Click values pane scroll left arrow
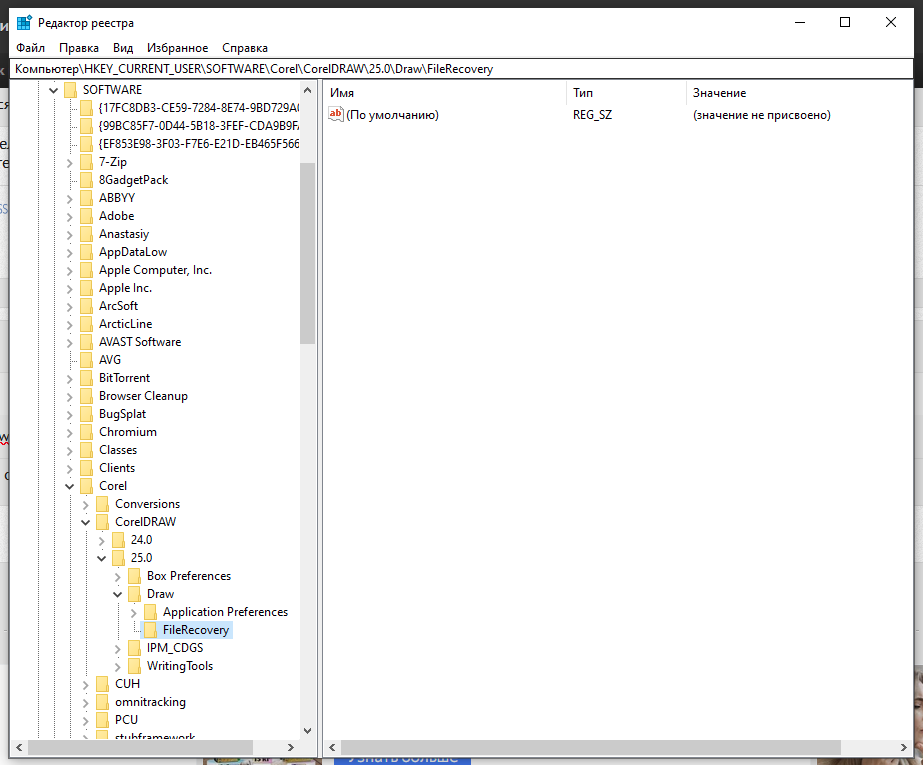923x765 pixels. [332, 747]
